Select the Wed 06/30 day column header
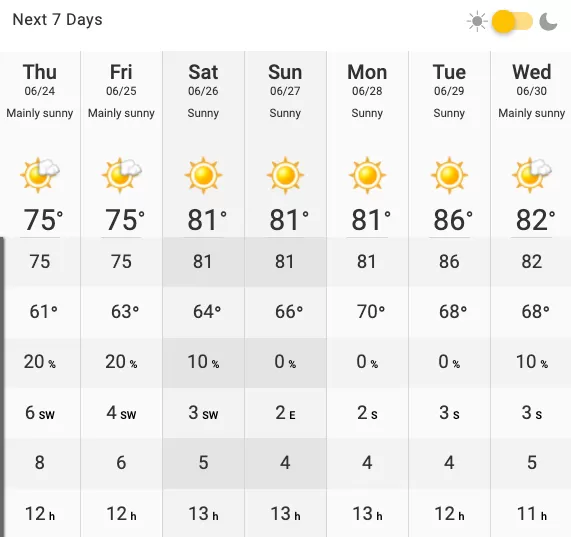This screenshot has width=571, height=537. point(532,79)
